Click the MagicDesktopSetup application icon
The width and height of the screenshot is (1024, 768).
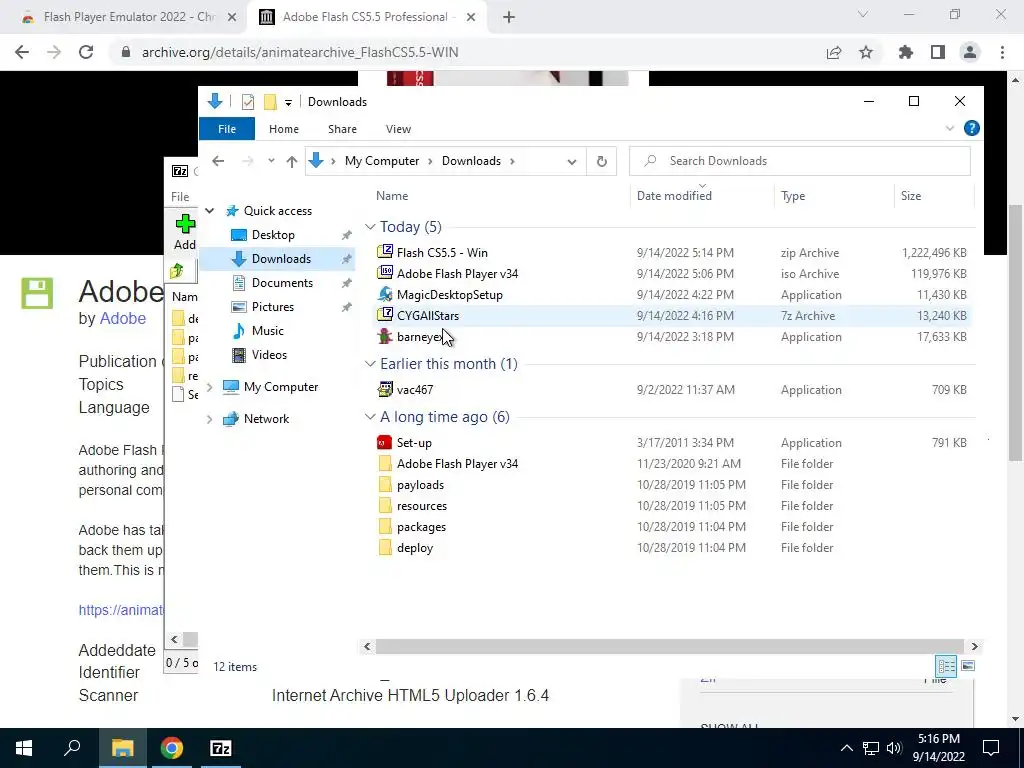click(385, 294)
